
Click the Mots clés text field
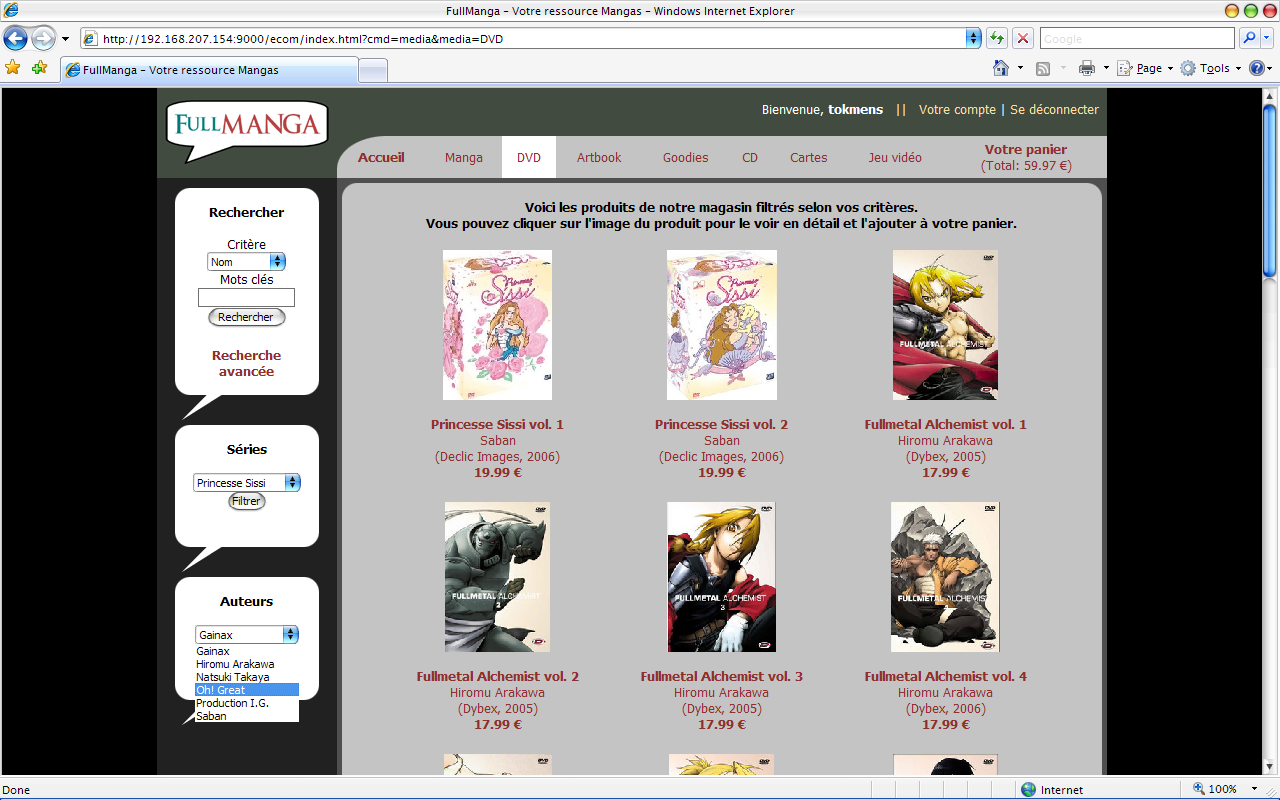click(x=246, y=298)
